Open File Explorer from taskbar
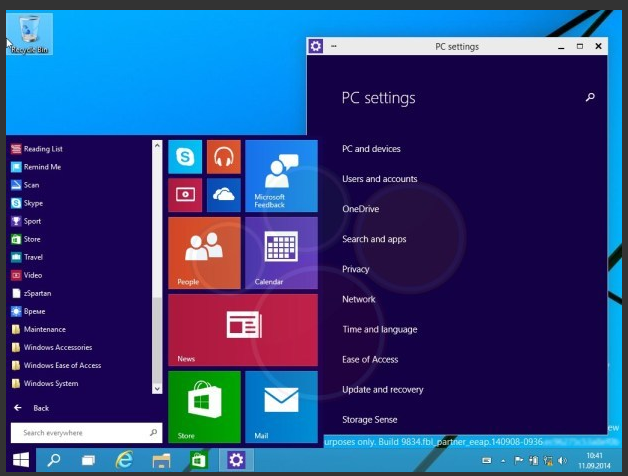This screenshot has height=476, width=628. pyautogui.click(x=161, y=460)
